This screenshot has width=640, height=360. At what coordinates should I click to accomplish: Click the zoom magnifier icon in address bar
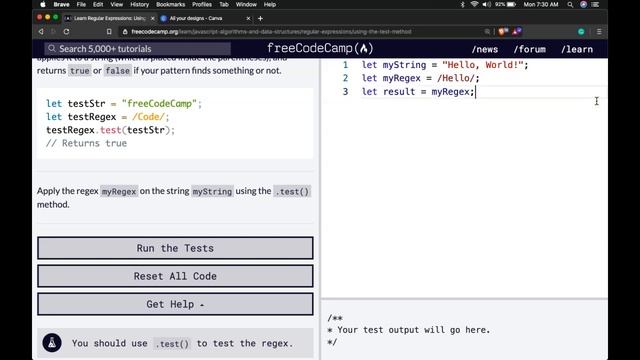tap(487, 31)
